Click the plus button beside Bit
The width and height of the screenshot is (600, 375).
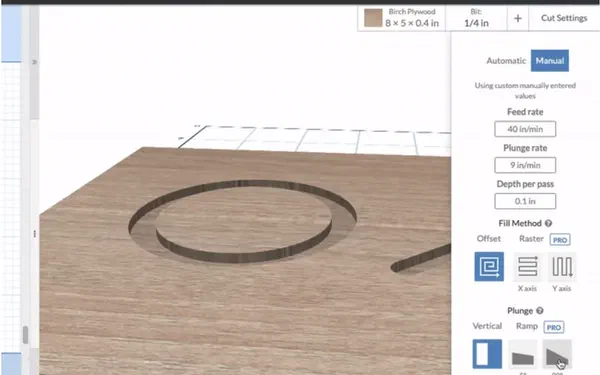point(518,18)
